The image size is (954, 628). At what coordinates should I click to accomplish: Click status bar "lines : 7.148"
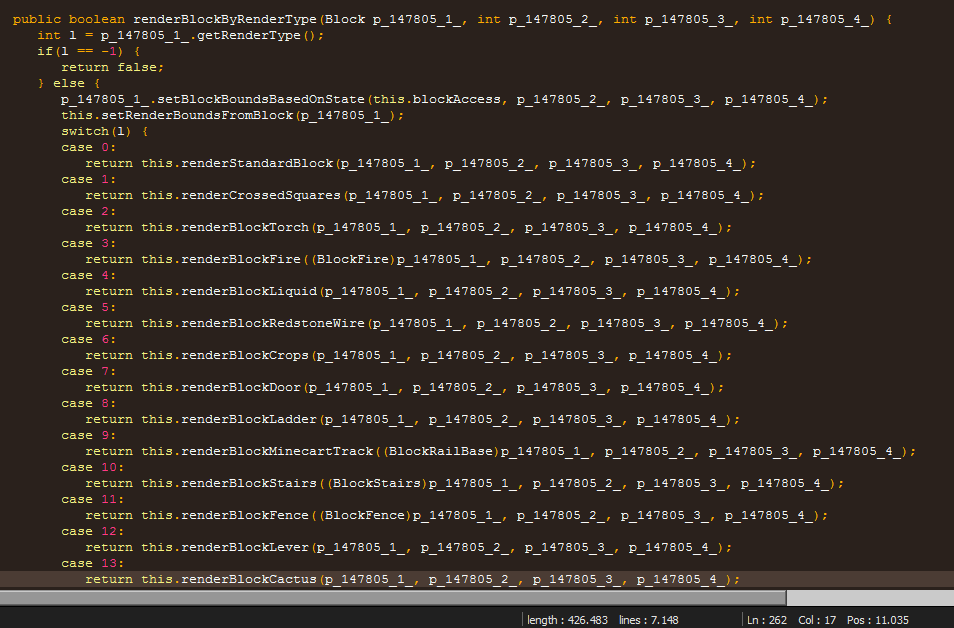click(649, 620)
